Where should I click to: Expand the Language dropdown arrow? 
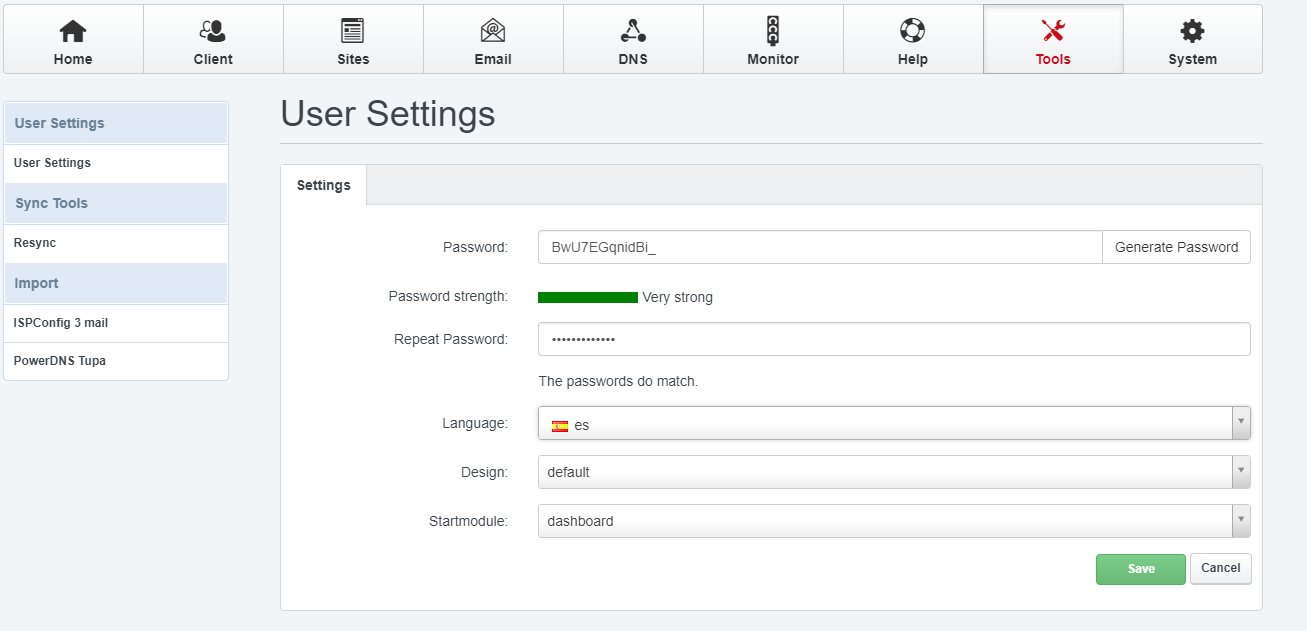click(x=1241, y=423)
